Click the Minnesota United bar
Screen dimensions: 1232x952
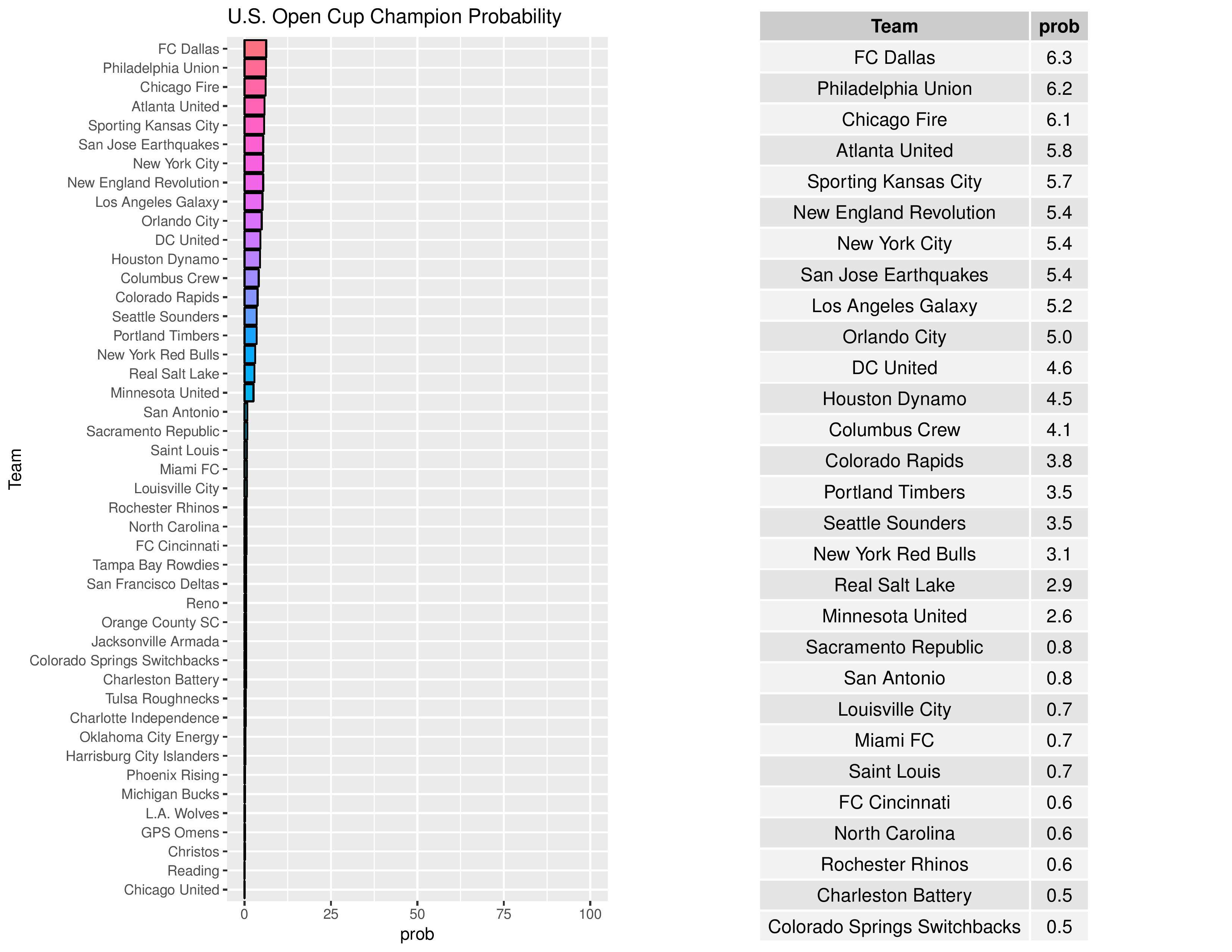tap(249, 393)
